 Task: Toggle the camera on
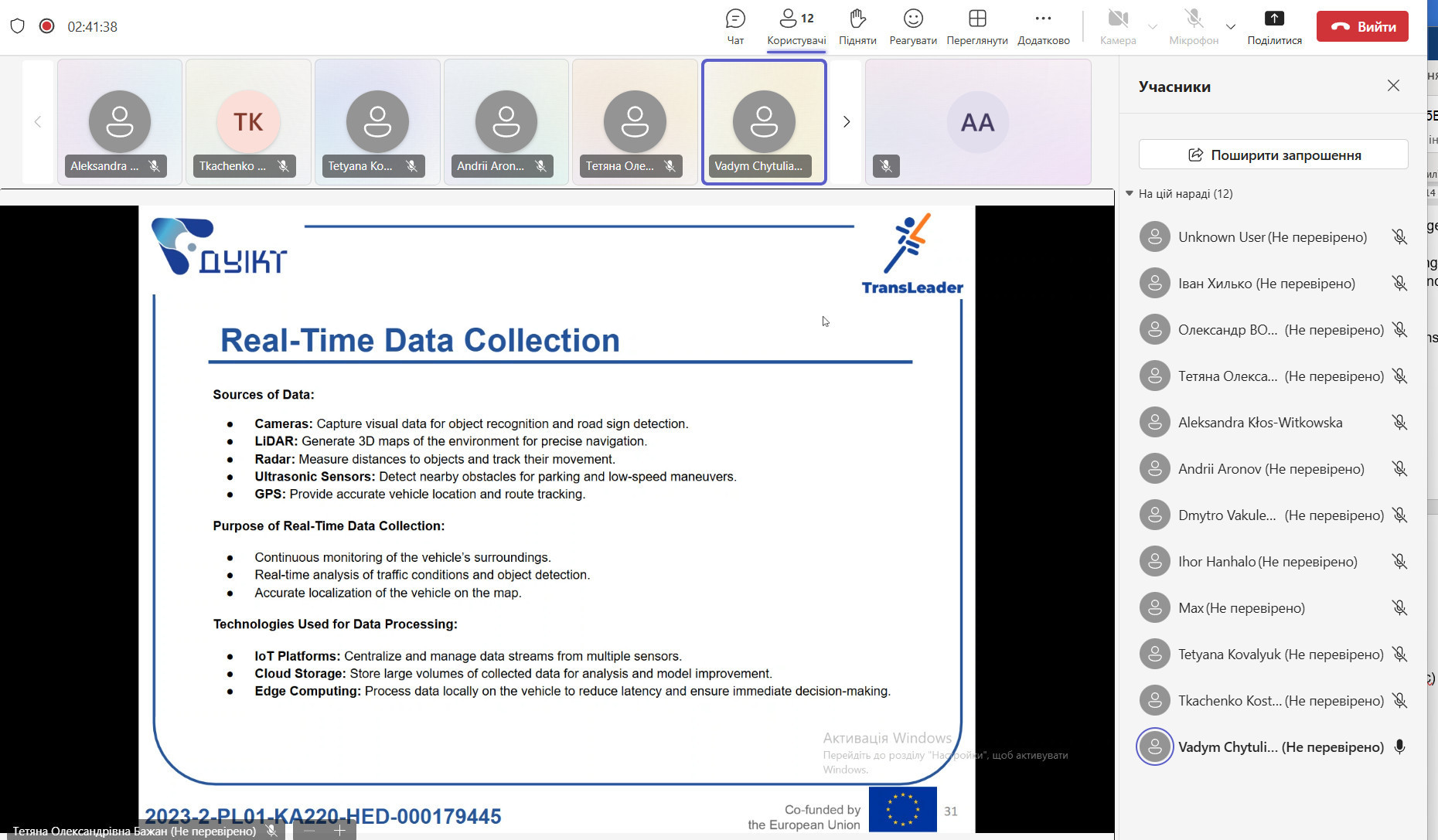(x=1117, y=26)
